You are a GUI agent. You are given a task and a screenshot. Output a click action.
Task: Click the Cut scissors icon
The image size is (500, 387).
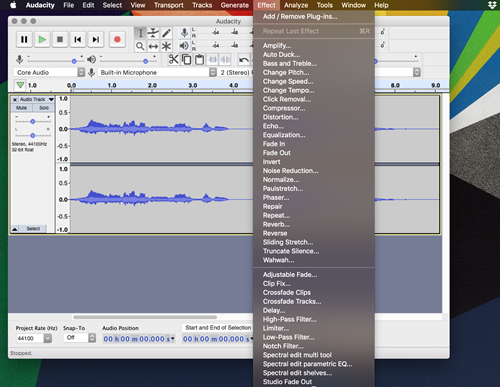173,59
